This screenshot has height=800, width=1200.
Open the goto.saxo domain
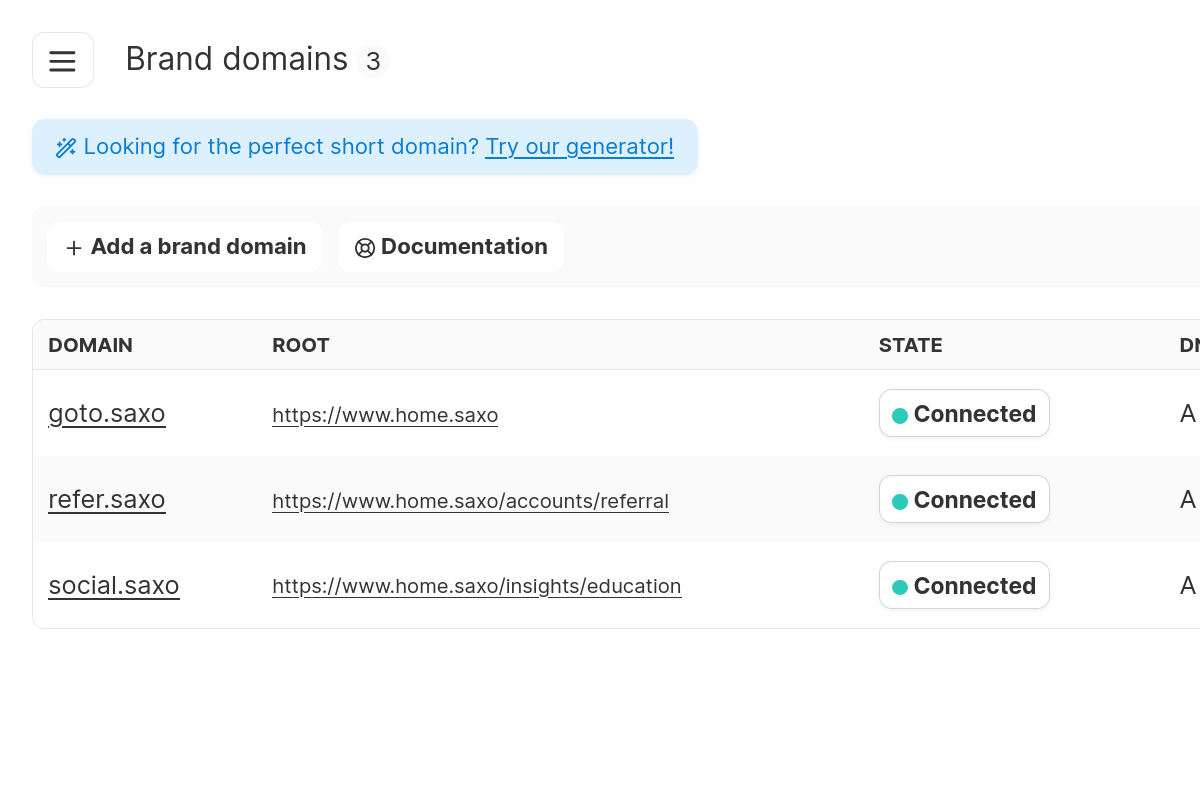(x=107, y=413)
